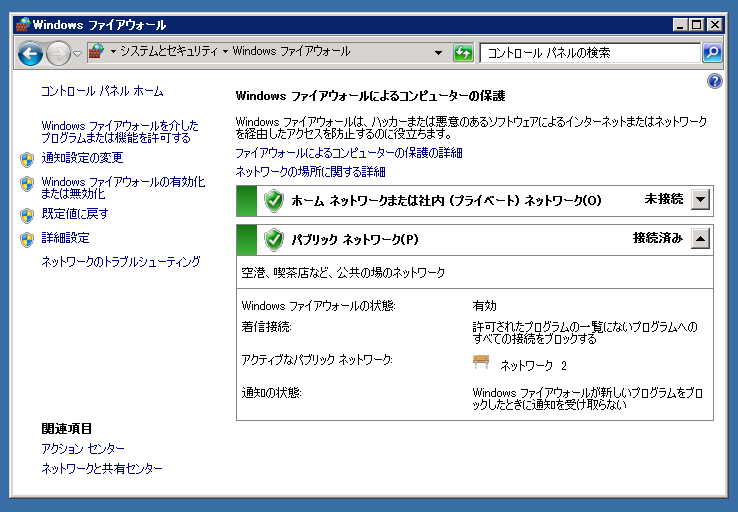Click the Back navigation arrow button
The image size is (738, 512).
click(30, 54)
